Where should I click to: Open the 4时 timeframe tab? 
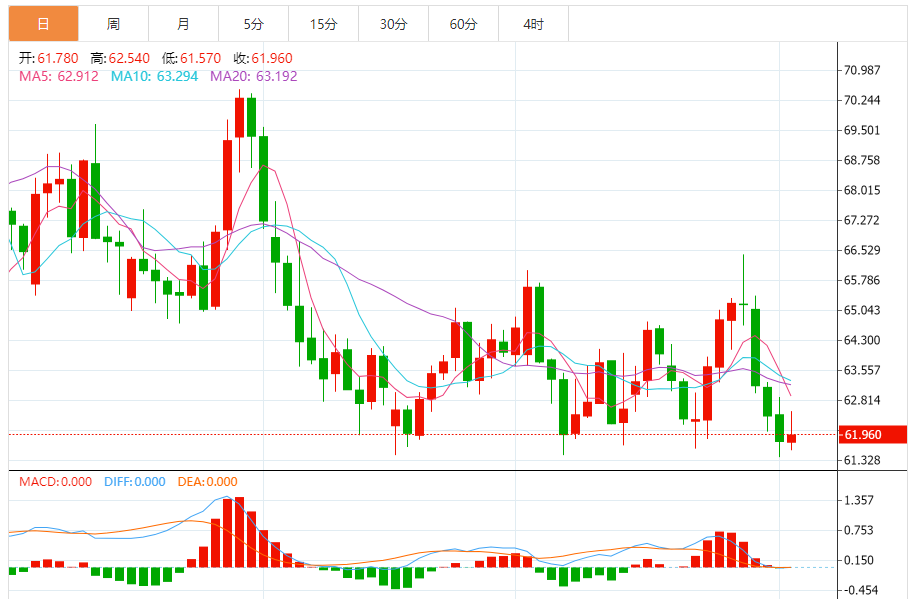click(533, 24)
